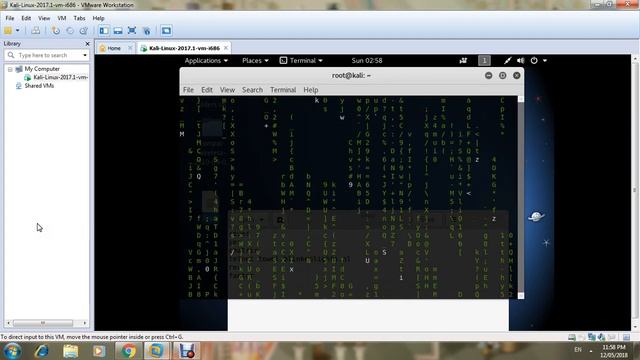Open the terminal window Help menu
The image size is (640, 360).
click(311, 90)
